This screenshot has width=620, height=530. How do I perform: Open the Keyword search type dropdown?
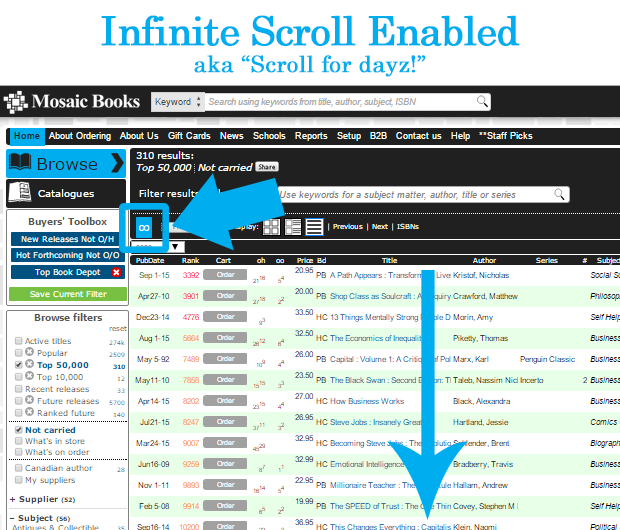click(177, 101)
